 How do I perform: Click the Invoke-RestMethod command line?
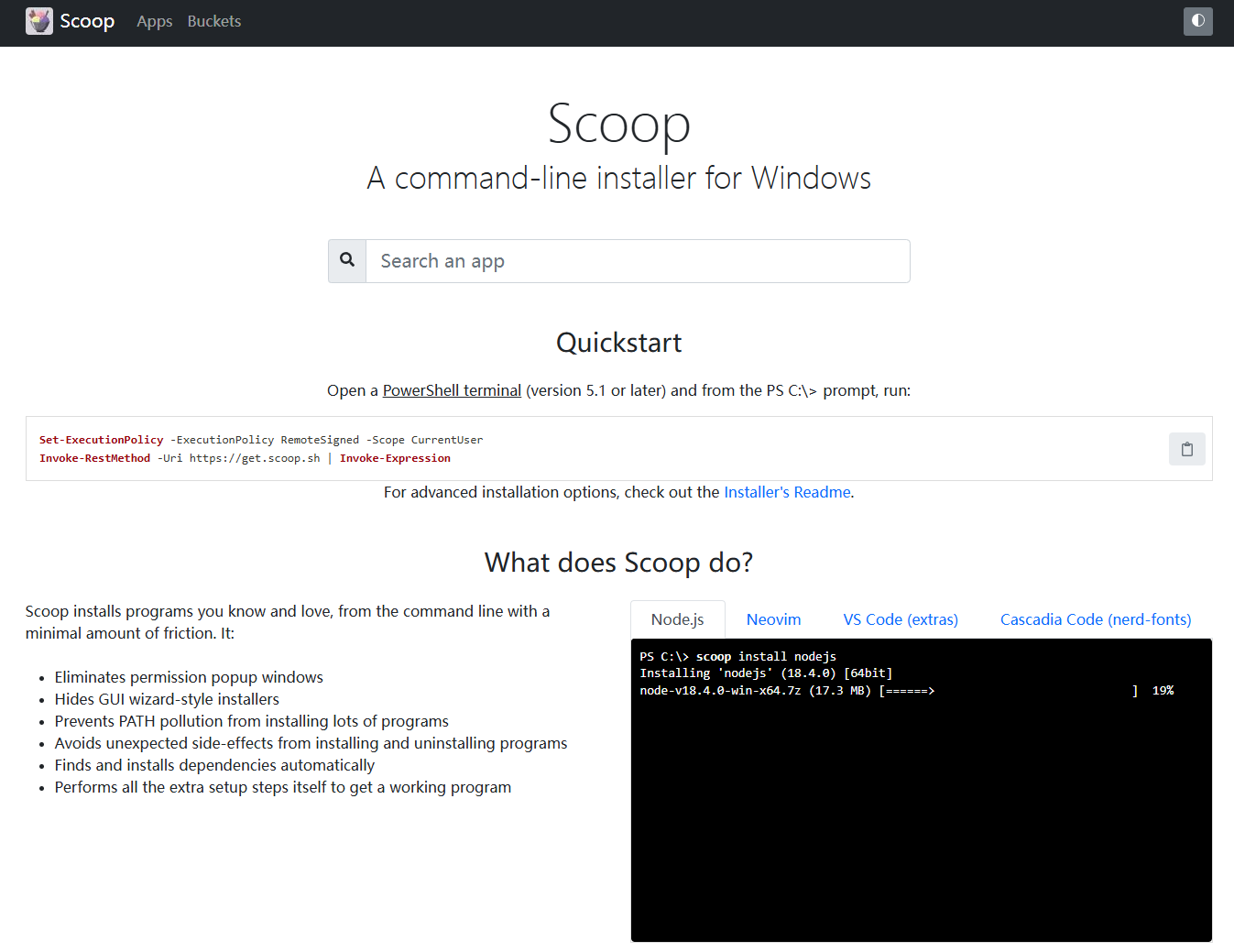(245, 458)
